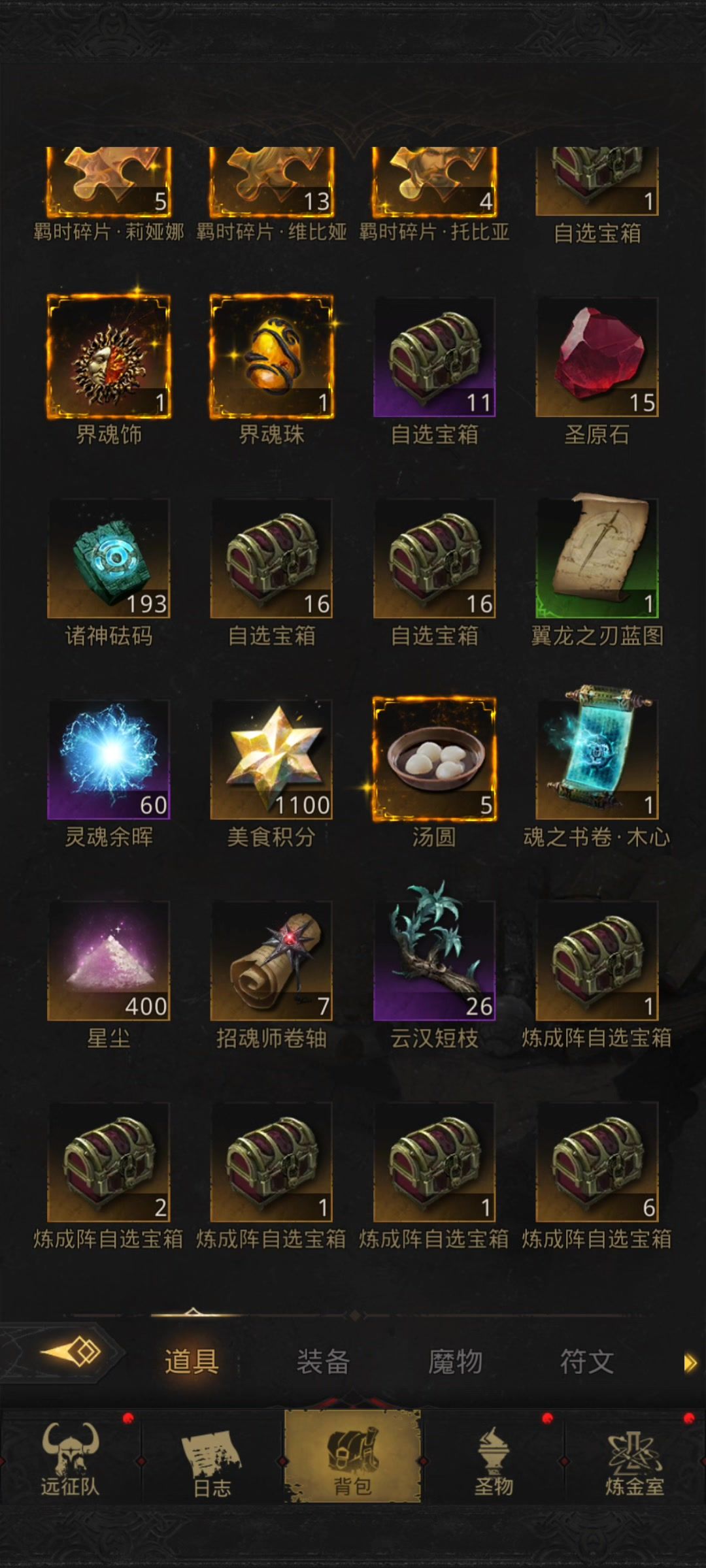This screenshot has width=706, height=1568.
Task: Select the 界魂饰 sun mask item
Action: [109, 357]
